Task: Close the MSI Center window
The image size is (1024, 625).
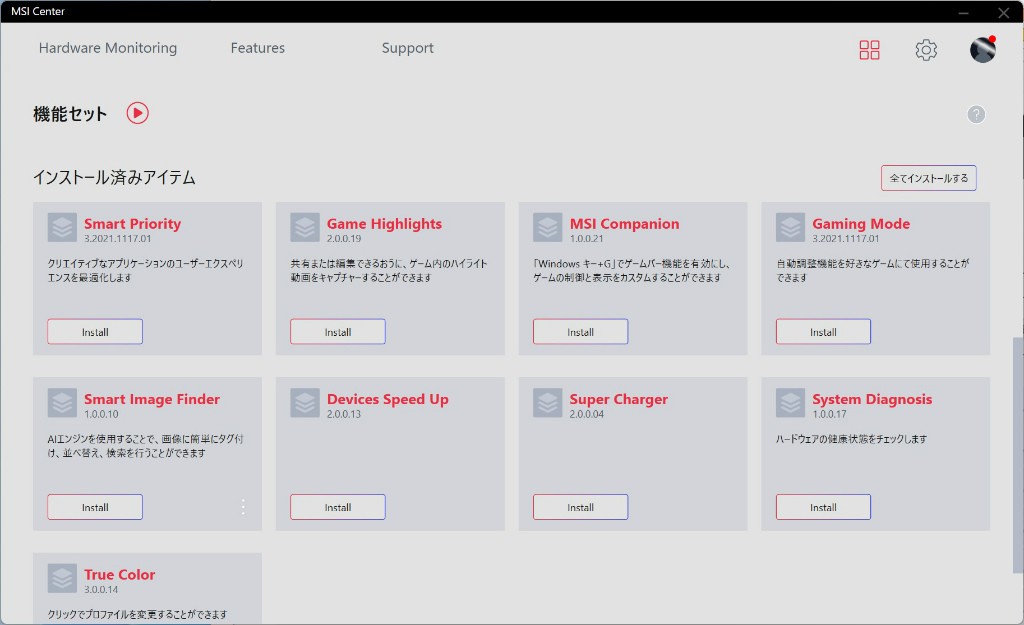Action: [x=1003, y=12]
